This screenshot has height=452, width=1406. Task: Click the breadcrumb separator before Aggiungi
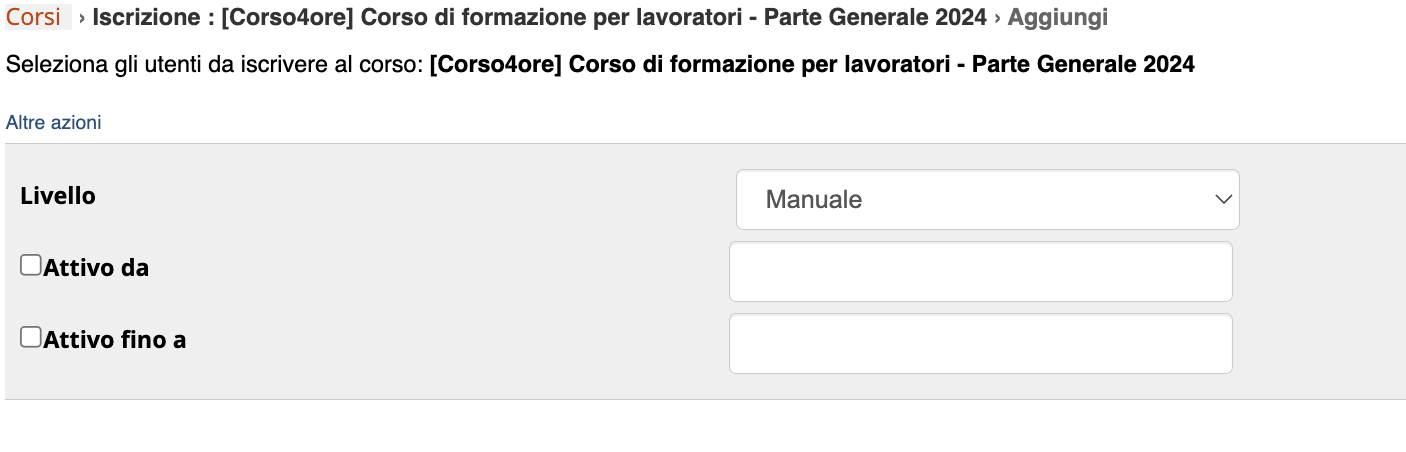click(996, 18)
